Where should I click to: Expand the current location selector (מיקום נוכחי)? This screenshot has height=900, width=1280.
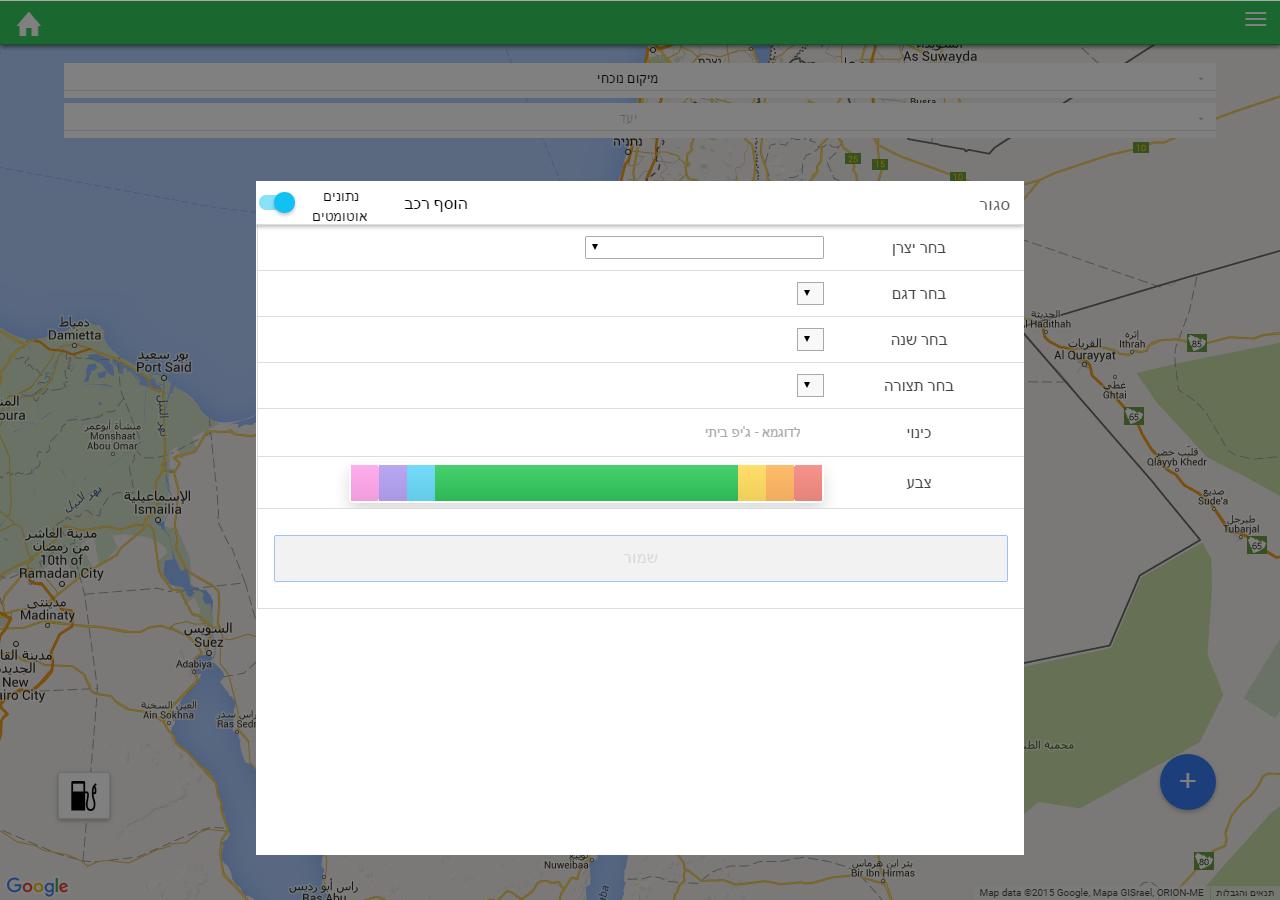tap(640, 78)
